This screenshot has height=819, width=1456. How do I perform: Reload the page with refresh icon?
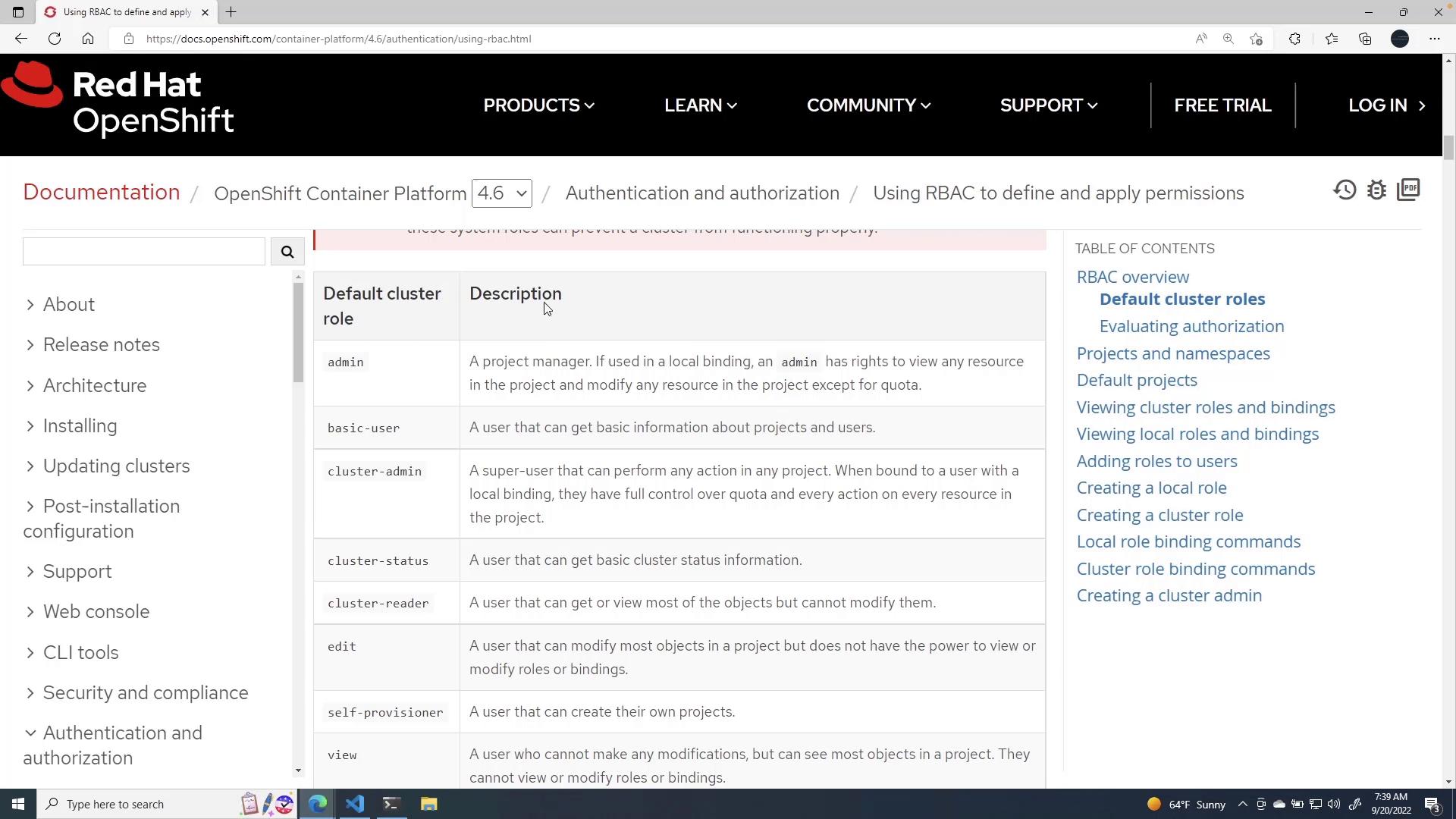[55, 39]
